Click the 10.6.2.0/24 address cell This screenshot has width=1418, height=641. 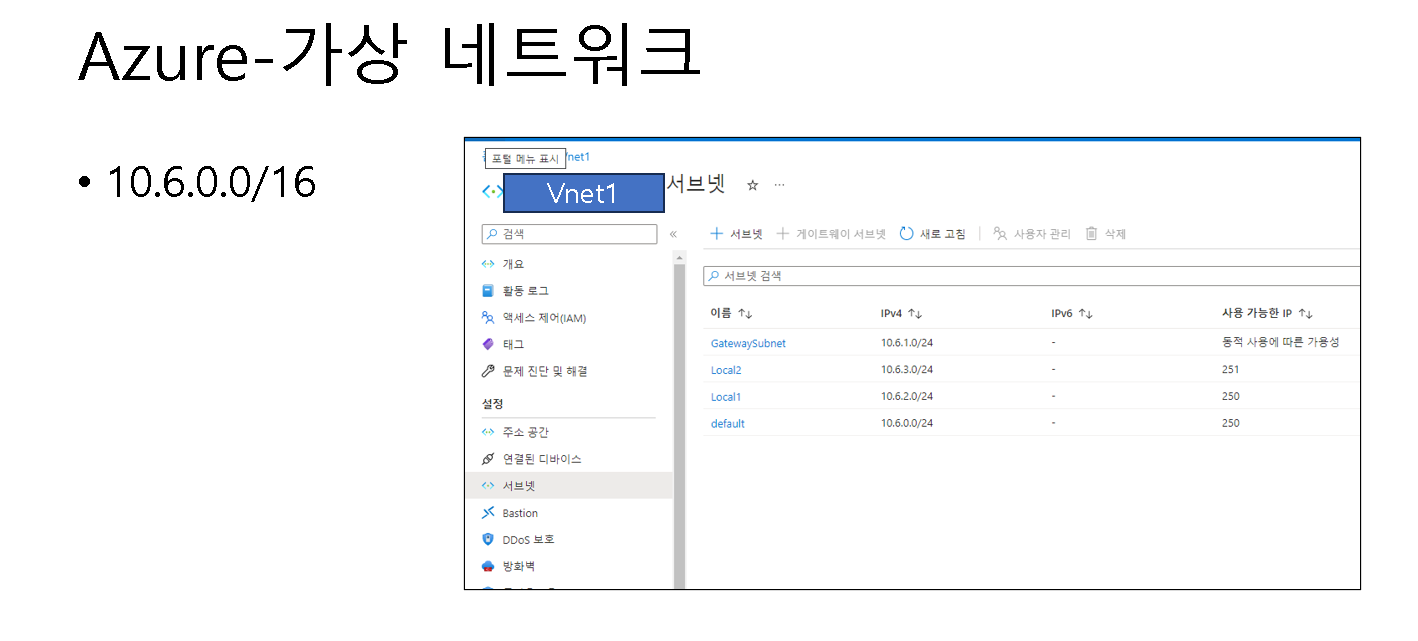[x=907, y=397]
